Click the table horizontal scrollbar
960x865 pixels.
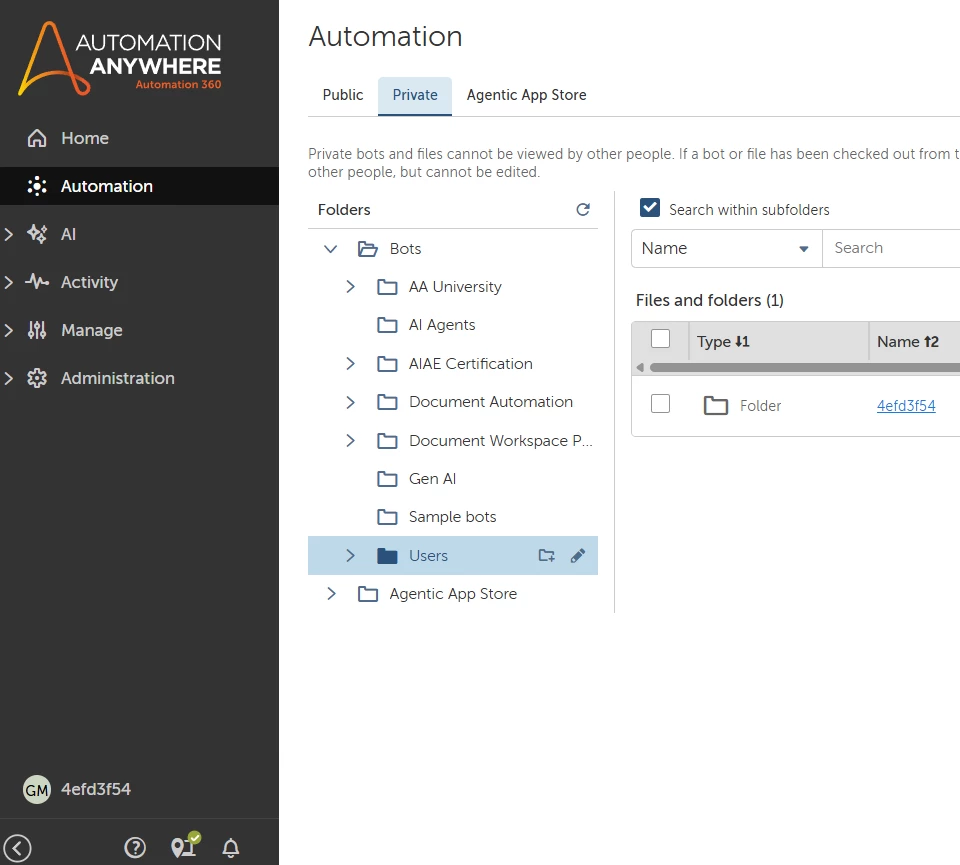(x=804, y=367)
